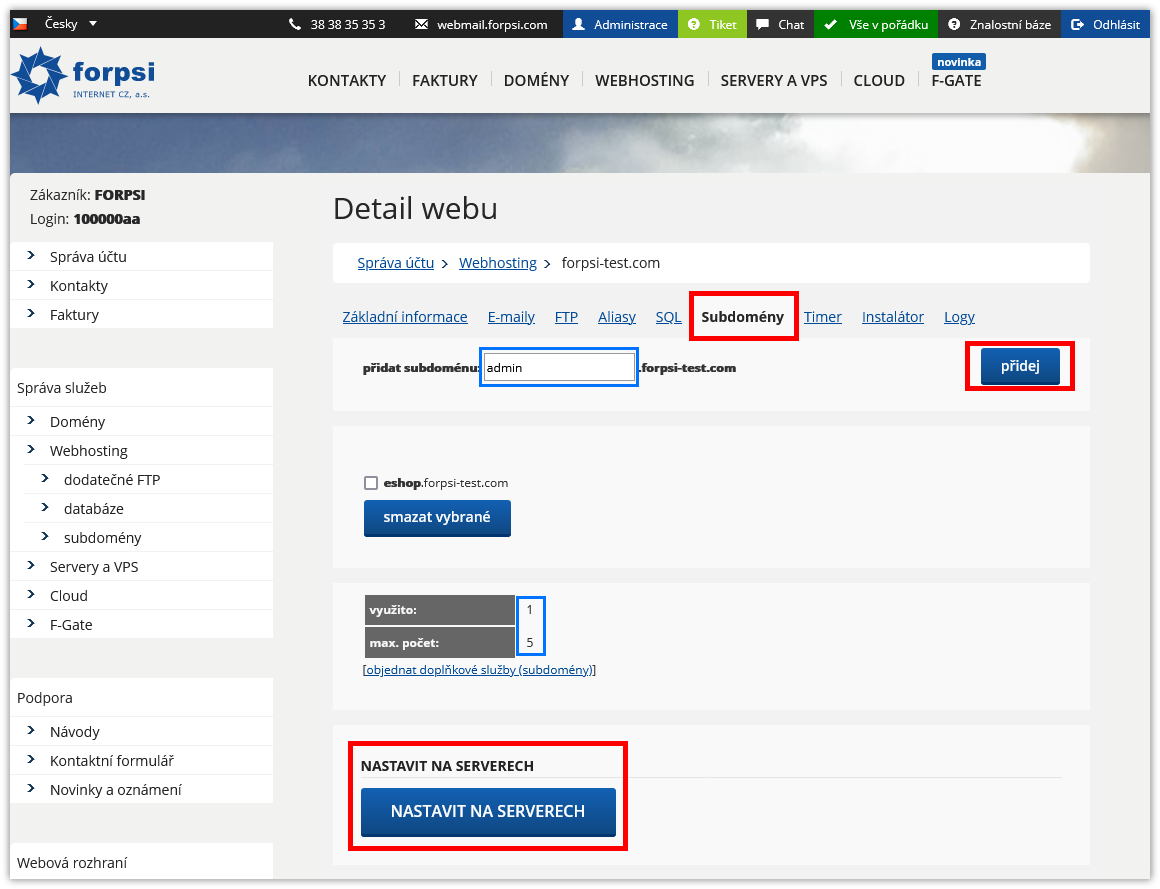The width and height of the screenshot is (1160, 889).
Task: Open the SERVERY A VPS main menu
Action: point(774,81)
